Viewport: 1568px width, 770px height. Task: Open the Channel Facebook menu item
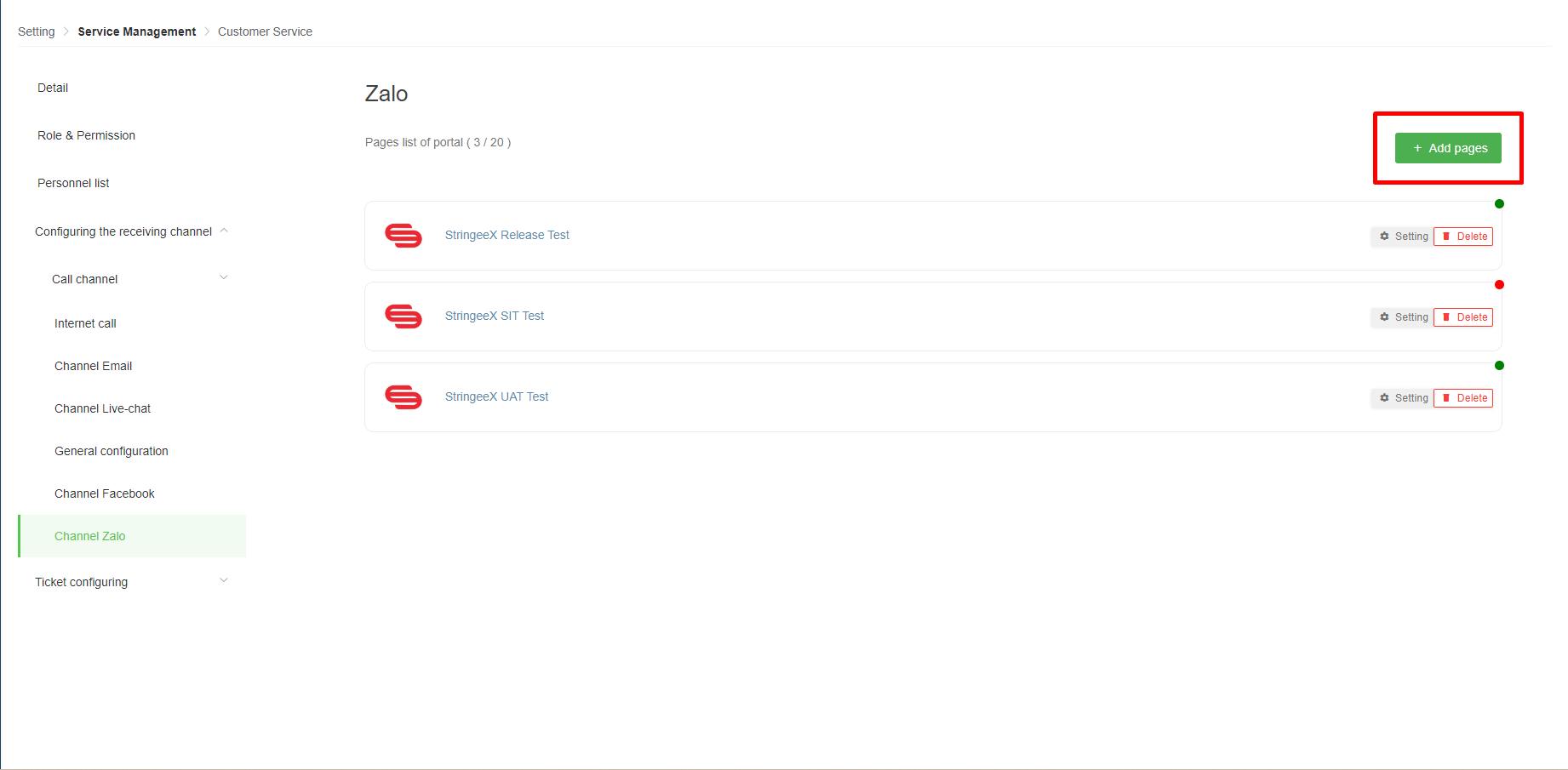click(x=105, y=493)
